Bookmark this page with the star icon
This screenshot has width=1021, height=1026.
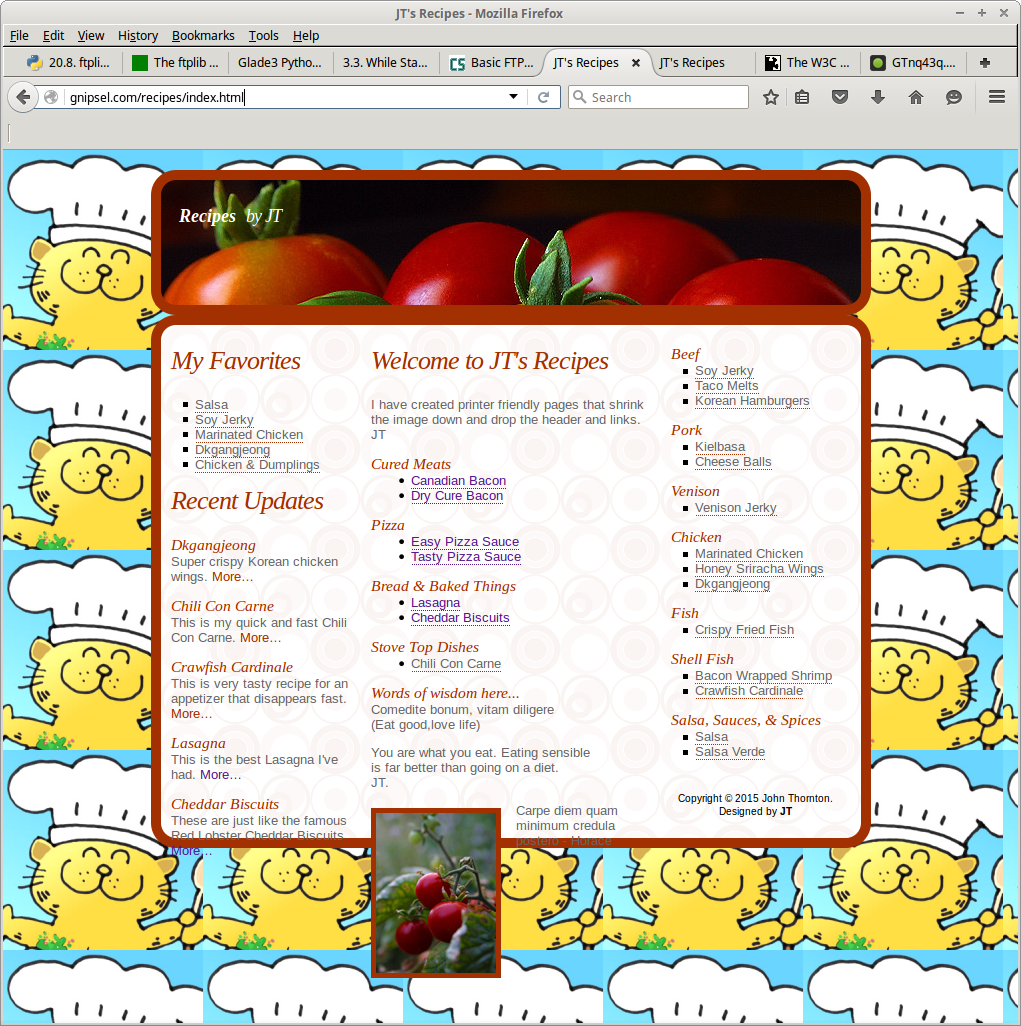(x=771, y=97)
